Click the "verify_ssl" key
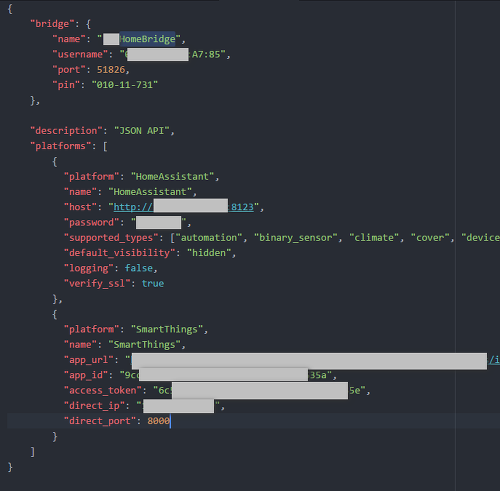The height and width of the screenshot is (491, 500). click(97, 284)
